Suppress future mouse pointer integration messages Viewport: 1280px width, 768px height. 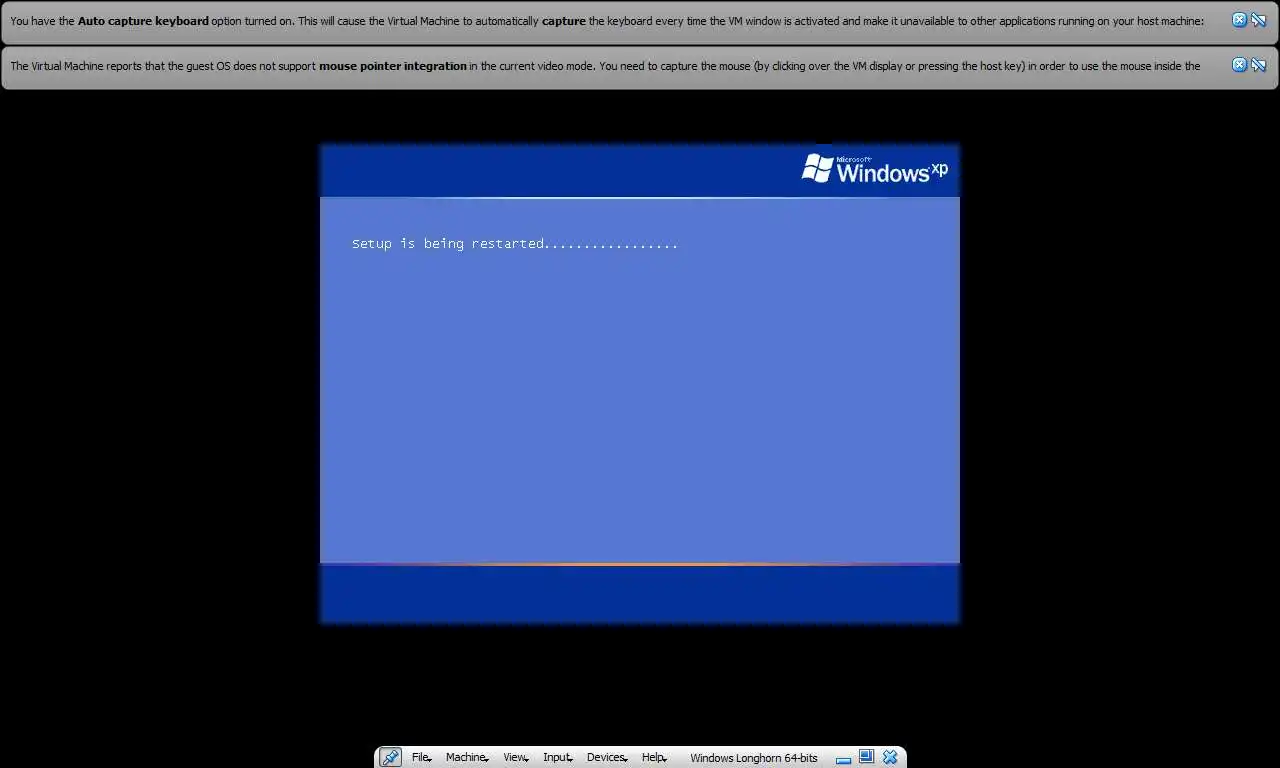1259,65
